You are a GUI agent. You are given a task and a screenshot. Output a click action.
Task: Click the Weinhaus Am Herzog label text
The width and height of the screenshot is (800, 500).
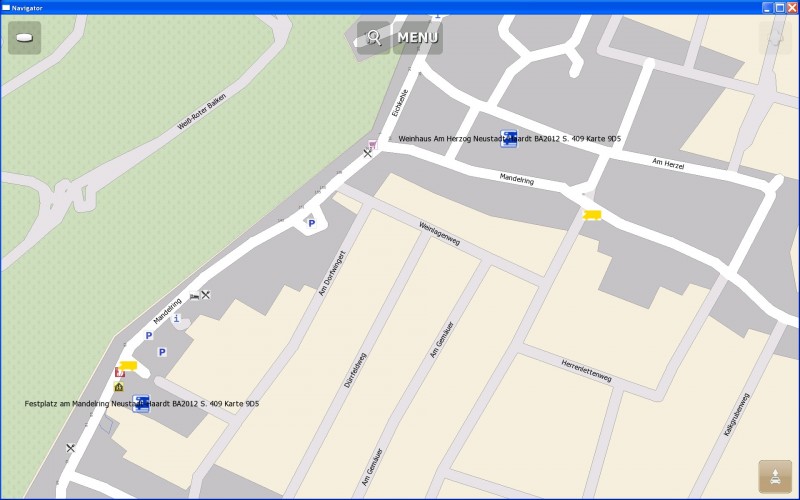tap(448, 139)
